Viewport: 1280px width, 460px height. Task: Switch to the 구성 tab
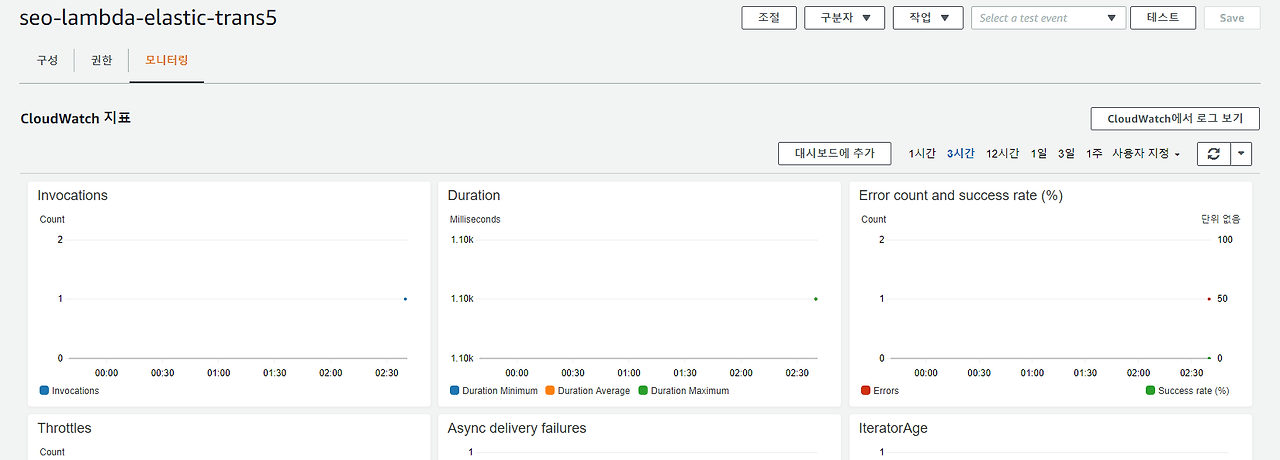tap(48, 60)
